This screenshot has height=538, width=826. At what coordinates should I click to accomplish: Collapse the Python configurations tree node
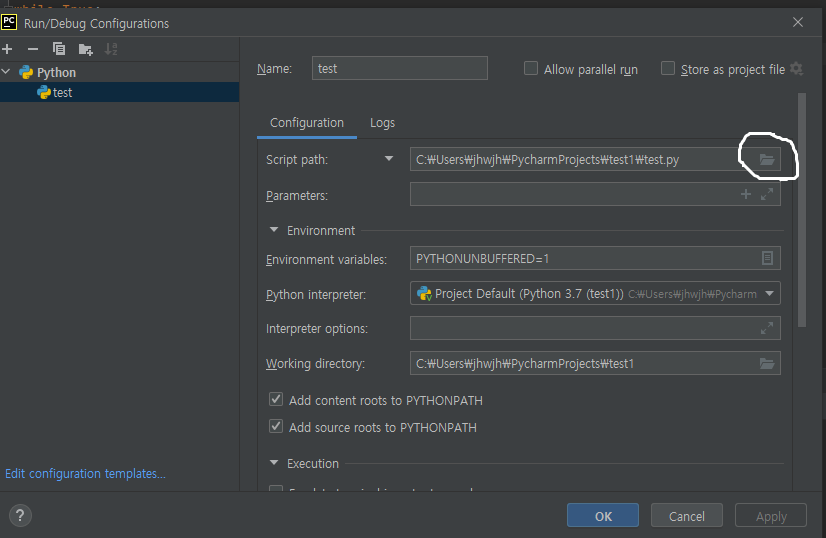[x=6, y=72]
